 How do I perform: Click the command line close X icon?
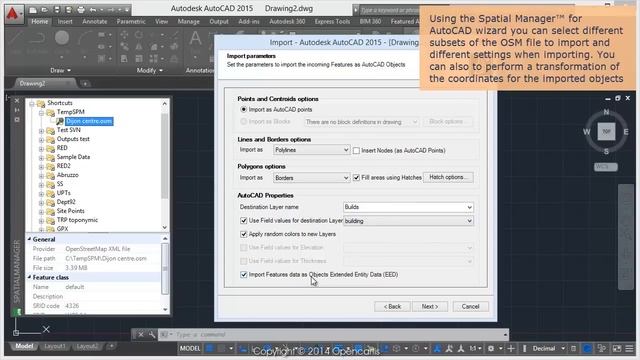[x=140, y=335]
